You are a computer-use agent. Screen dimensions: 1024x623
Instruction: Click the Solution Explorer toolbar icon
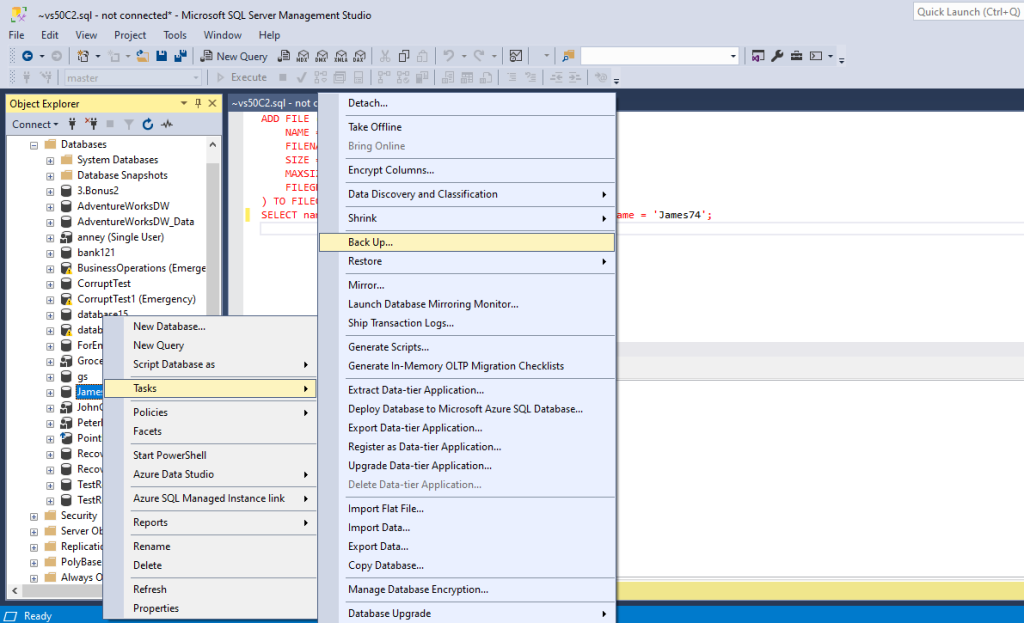click(758, 56)
